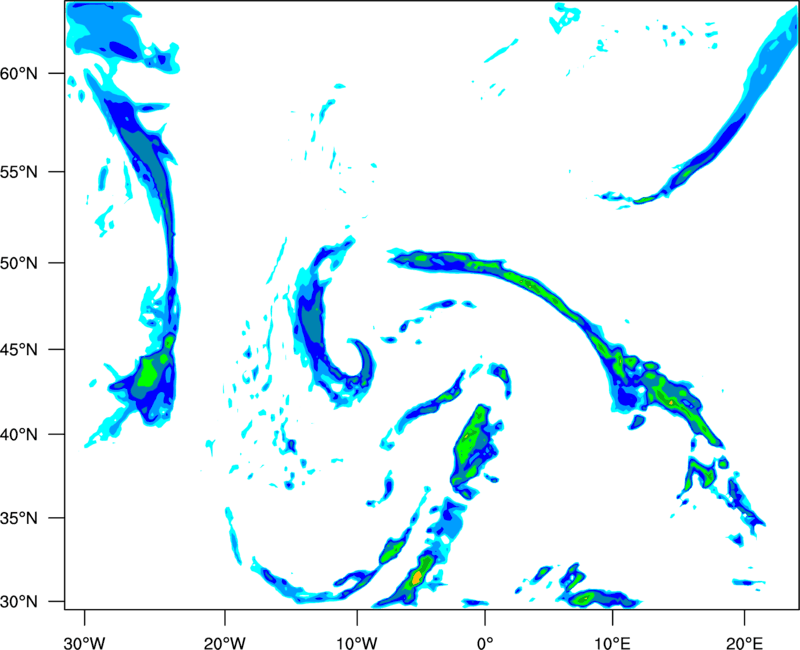Image resolution: width=800 pixels, height=650 pixels.
Task: Click the 50°N latitude label
Action: [19, 263]
